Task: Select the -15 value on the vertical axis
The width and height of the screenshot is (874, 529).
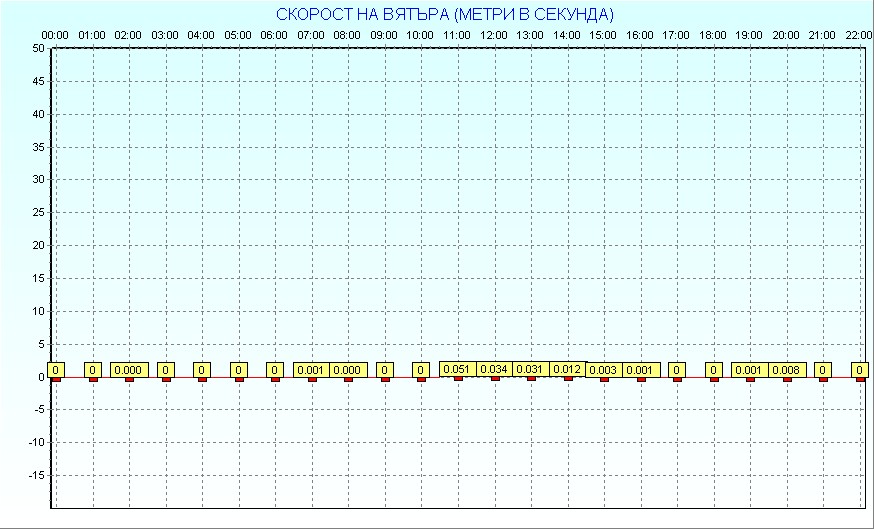Action: (x=35, y=475)
